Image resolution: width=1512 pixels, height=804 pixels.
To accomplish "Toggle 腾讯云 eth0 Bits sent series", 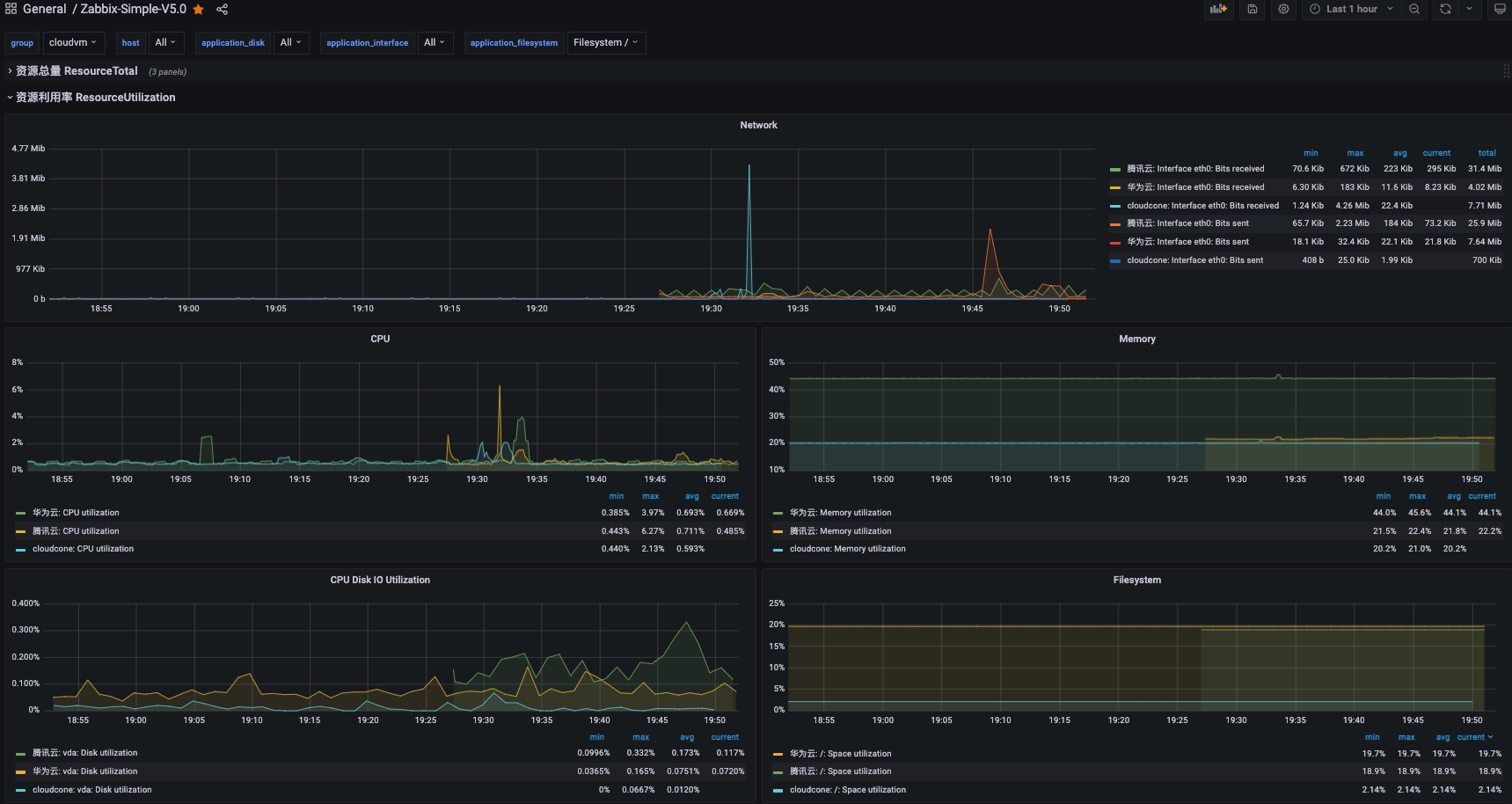I will tap(1187, 223).
